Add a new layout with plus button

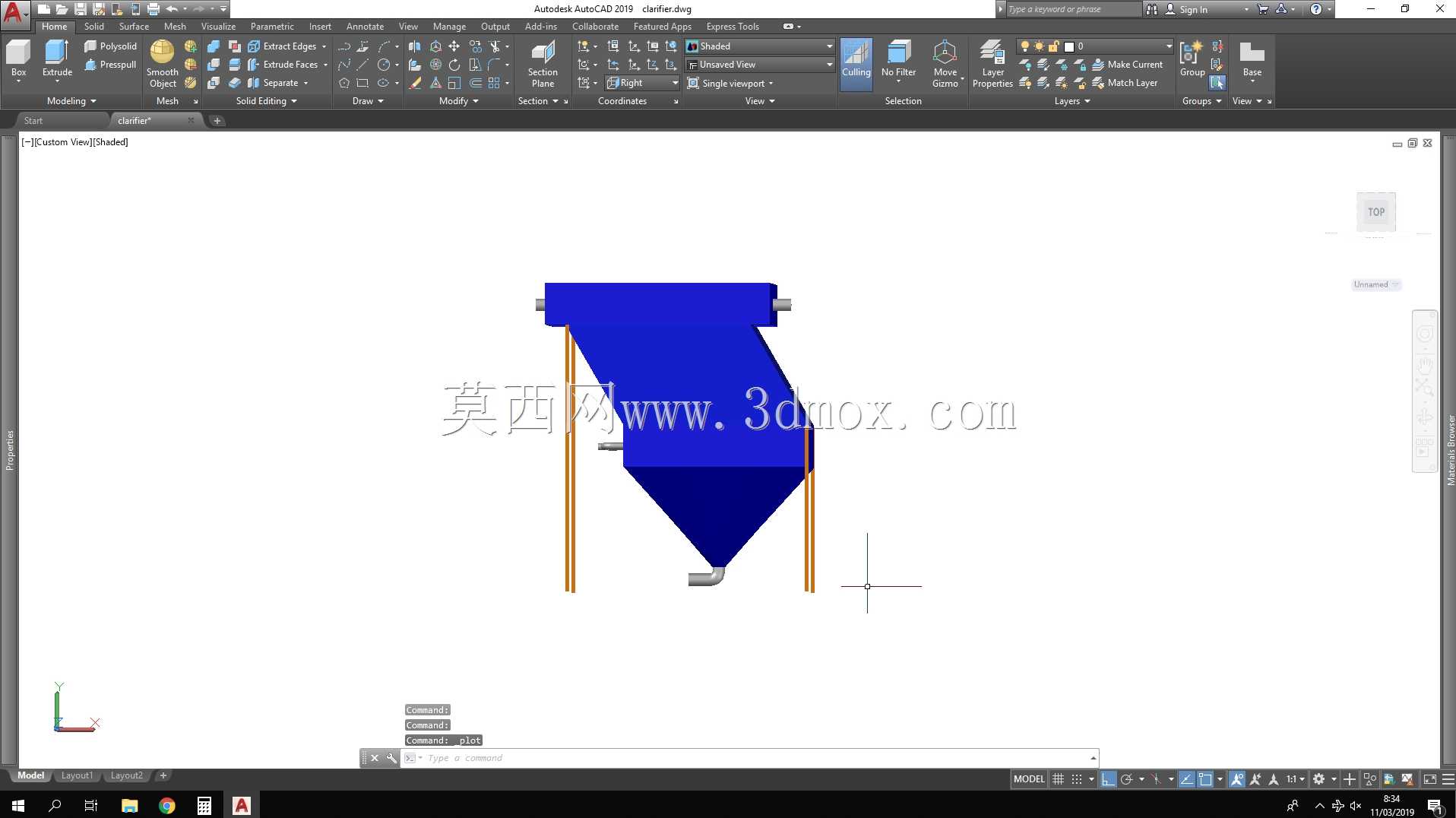point(163,775)
